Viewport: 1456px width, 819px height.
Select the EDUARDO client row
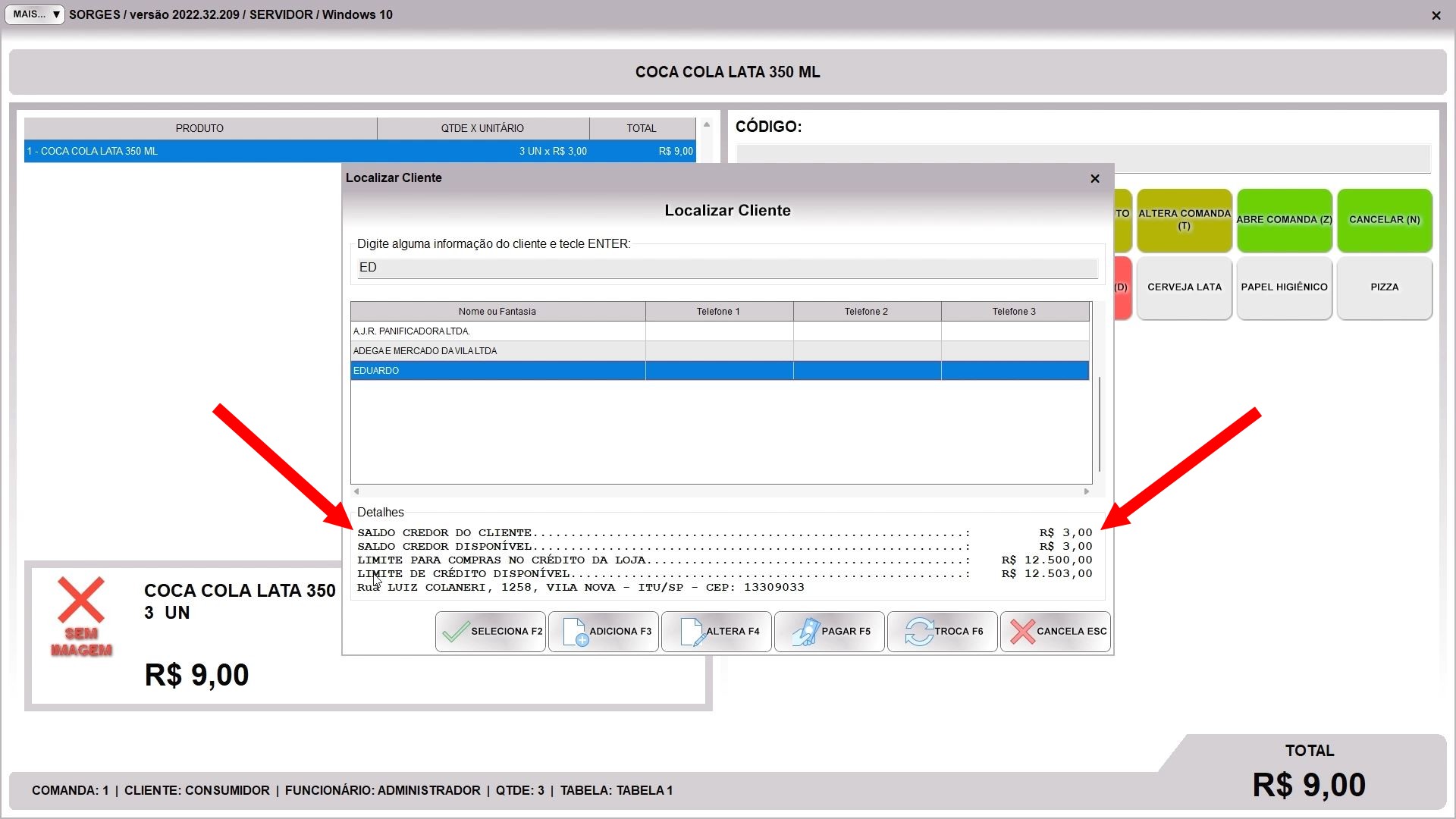pyautogui.click(x=720, y=371)
